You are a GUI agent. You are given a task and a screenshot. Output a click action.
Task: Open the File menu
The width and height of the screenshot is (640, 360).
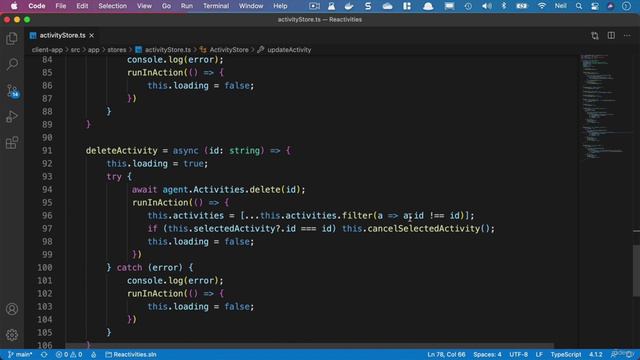click(x=61, y=6)
